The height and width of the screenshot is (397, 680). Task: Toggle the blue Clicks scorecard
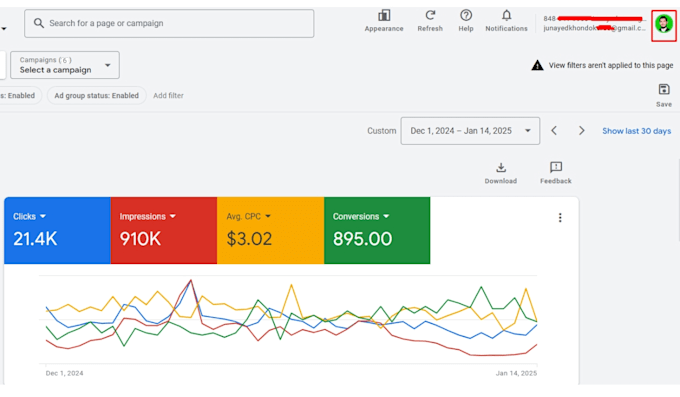[57, 230]
